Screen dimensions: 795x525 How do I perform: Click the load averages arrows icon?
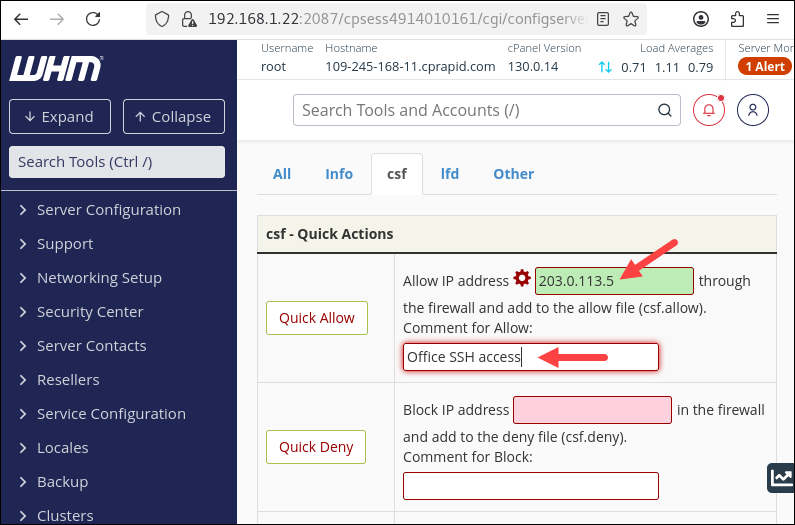coord(605,67)
